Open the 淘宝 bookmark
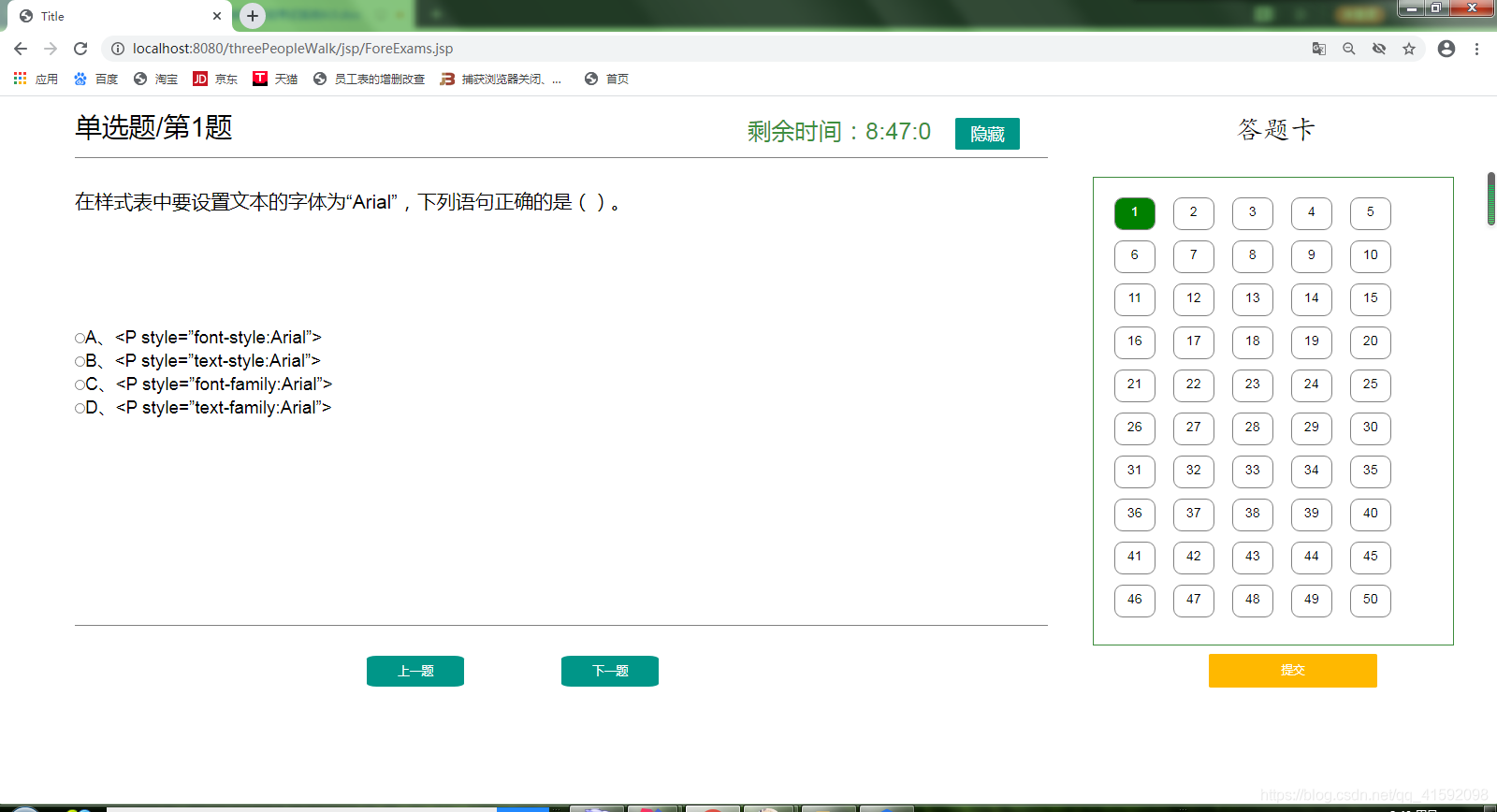1497x812 pixels. 155,79
